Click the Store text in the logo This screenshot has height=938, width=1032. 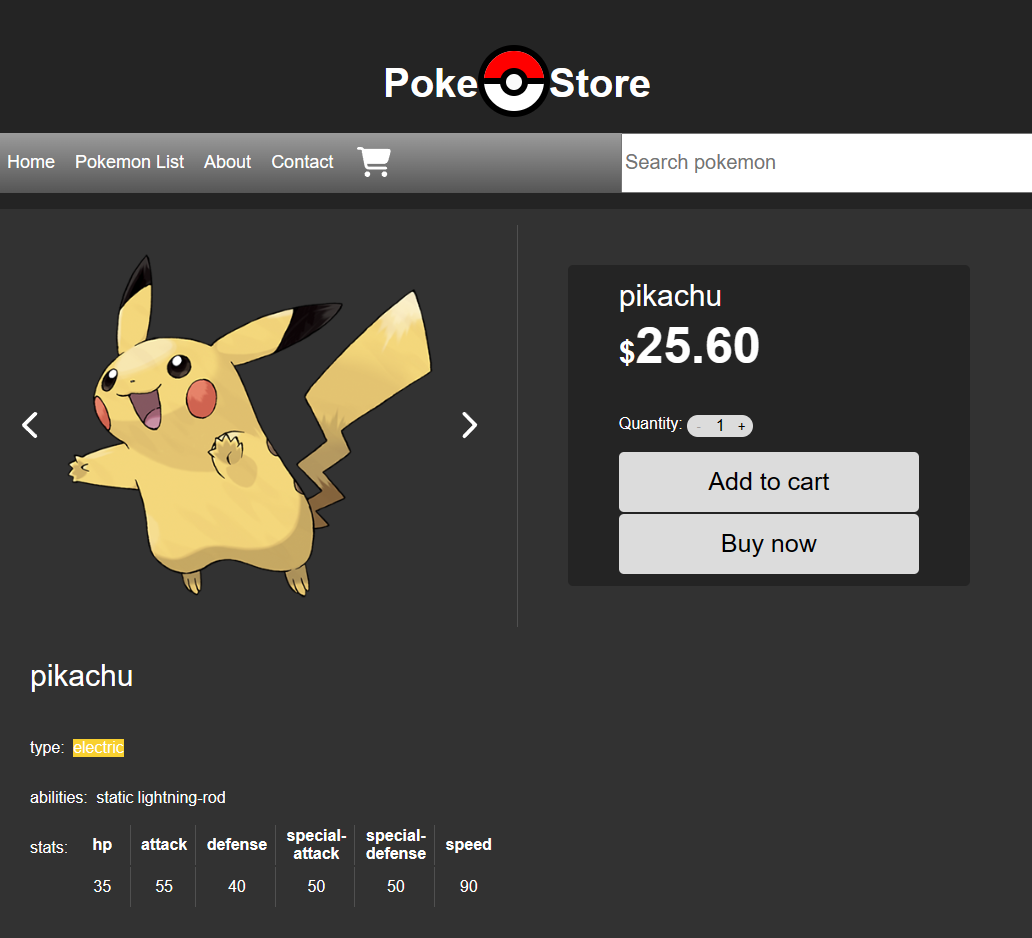[600, 84]
